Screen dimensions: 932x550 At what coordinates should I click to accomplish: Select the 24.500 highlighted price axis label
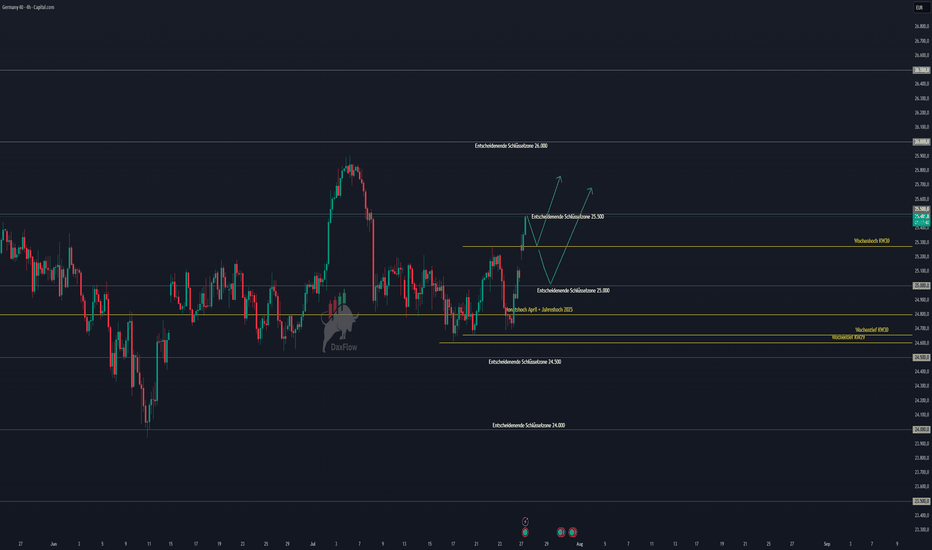tap(921, 357)
